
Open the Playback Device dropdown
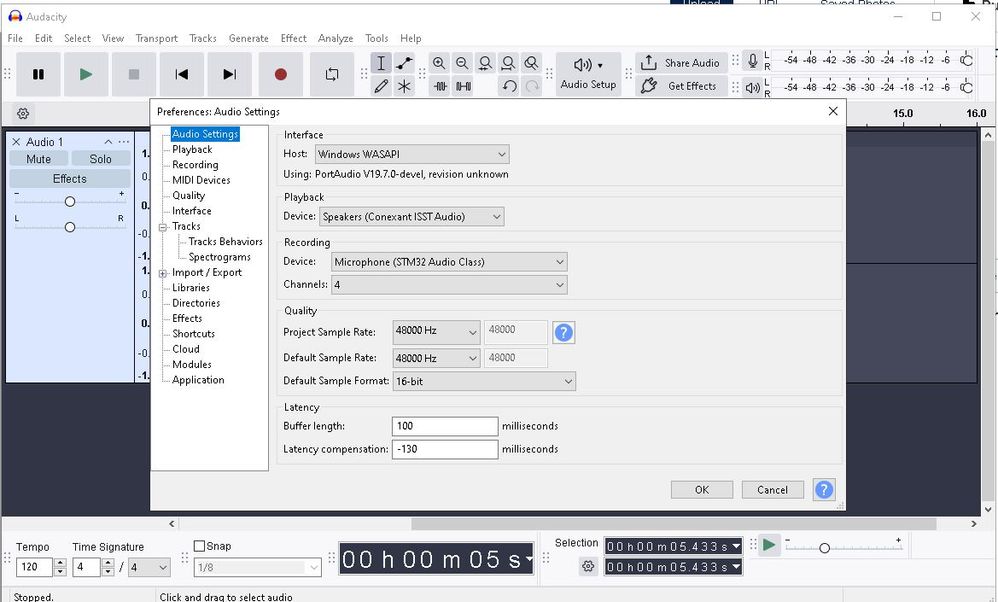click(x=412, y=216)
